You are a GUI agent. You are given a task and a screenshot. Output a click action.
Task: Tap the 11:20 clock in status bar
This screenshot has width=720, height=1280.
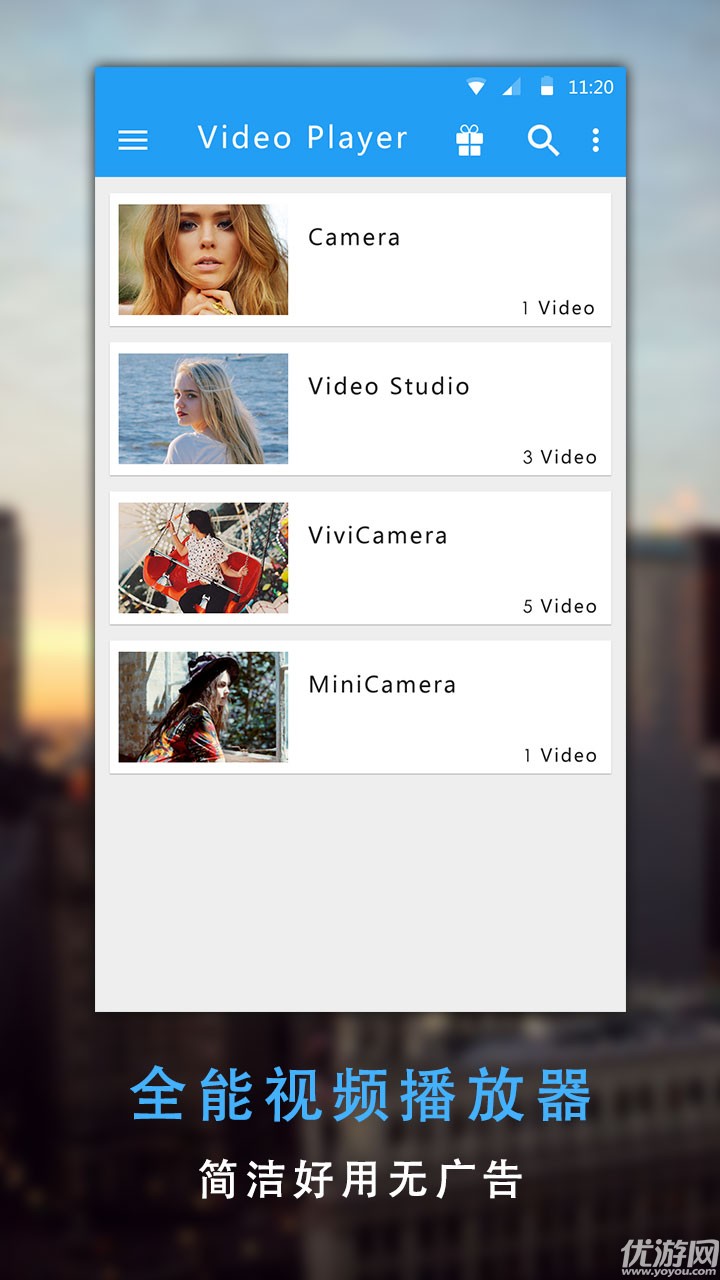click(x=590, y=88)
